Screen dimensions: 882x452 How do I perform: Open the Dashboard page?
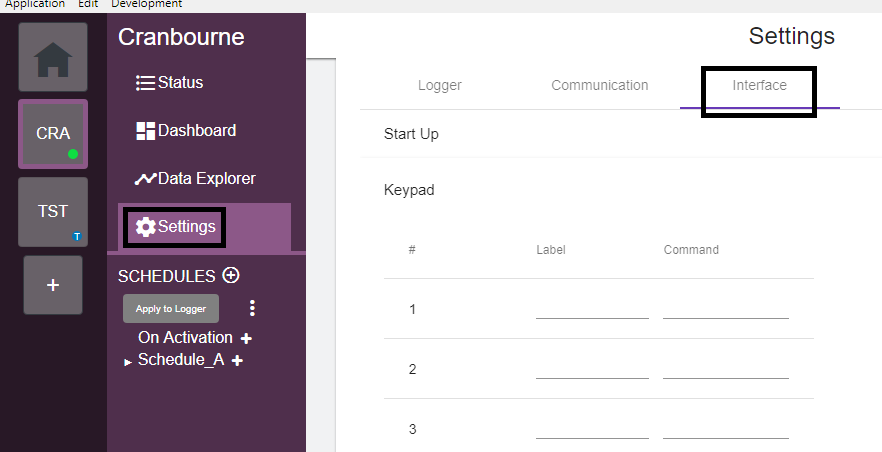pyautogui.click(x=186, y=131)
